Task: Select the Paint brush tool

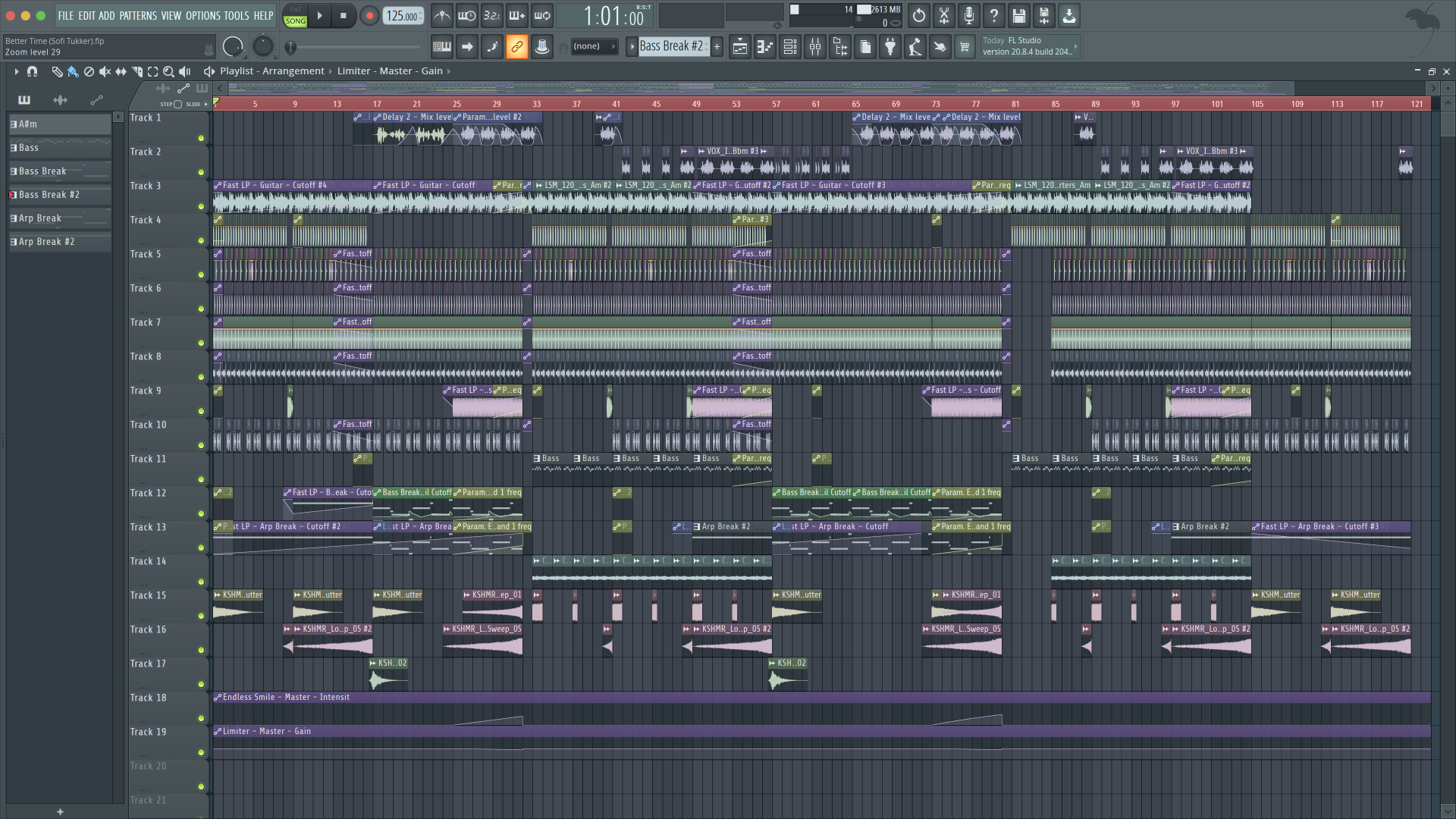Action: click(73, 71)
